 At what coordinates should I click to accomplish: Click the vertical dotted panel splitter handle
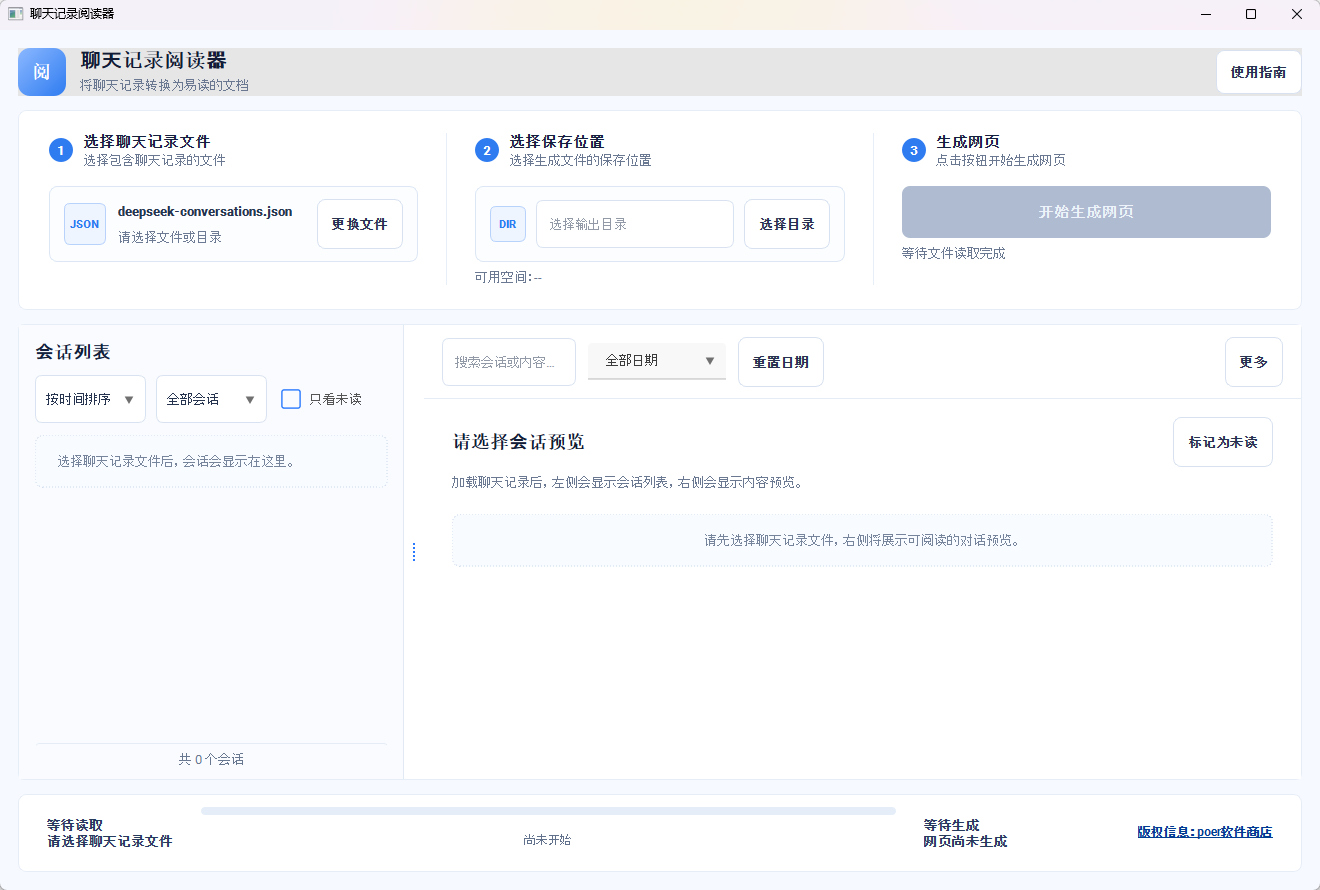point(414,552)
